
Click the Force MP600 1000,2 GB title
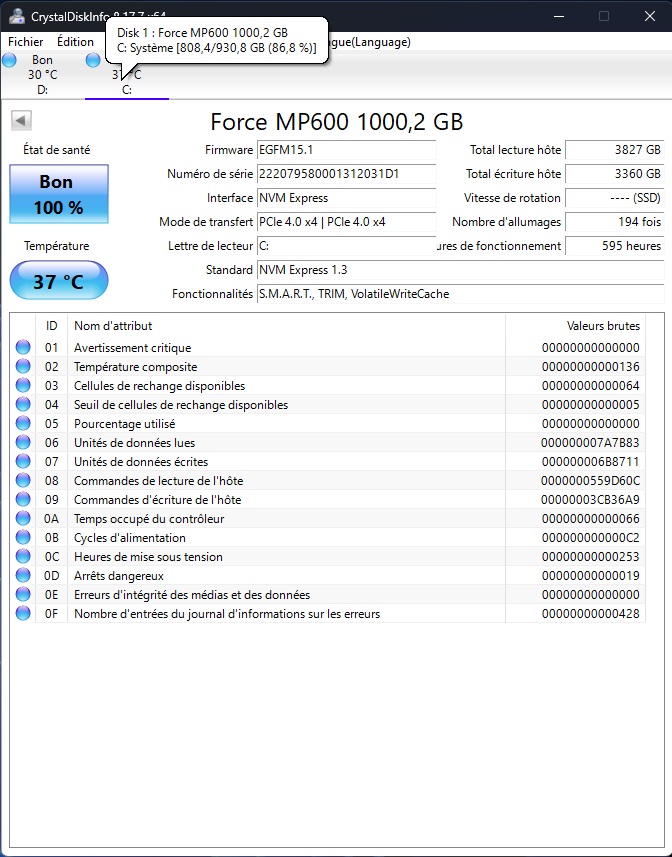tap(337, 121)
